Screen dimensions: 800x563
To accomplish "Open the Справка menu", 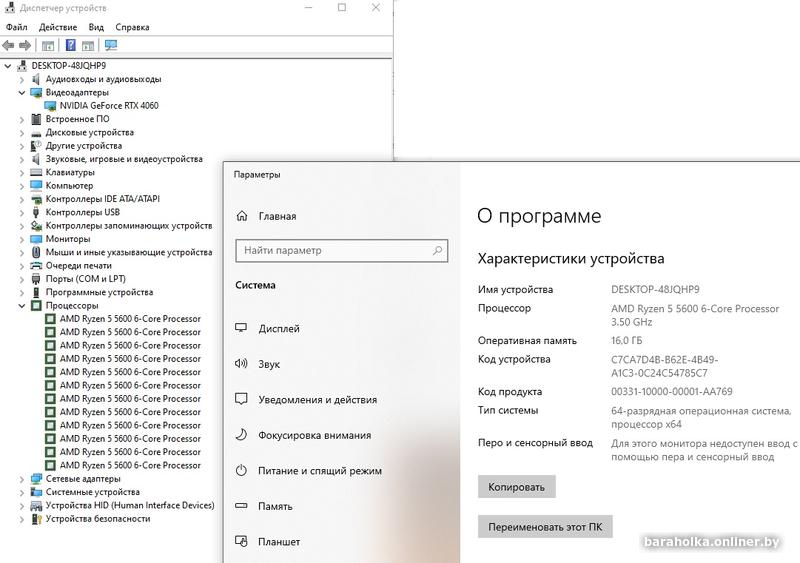I will click(x=132, y=27).
